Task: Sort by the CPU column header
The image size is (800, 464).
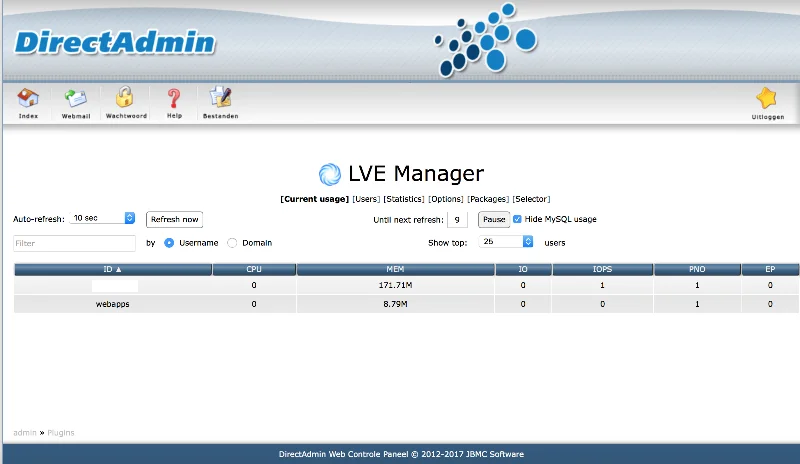Action: click(x=254, y=270)
